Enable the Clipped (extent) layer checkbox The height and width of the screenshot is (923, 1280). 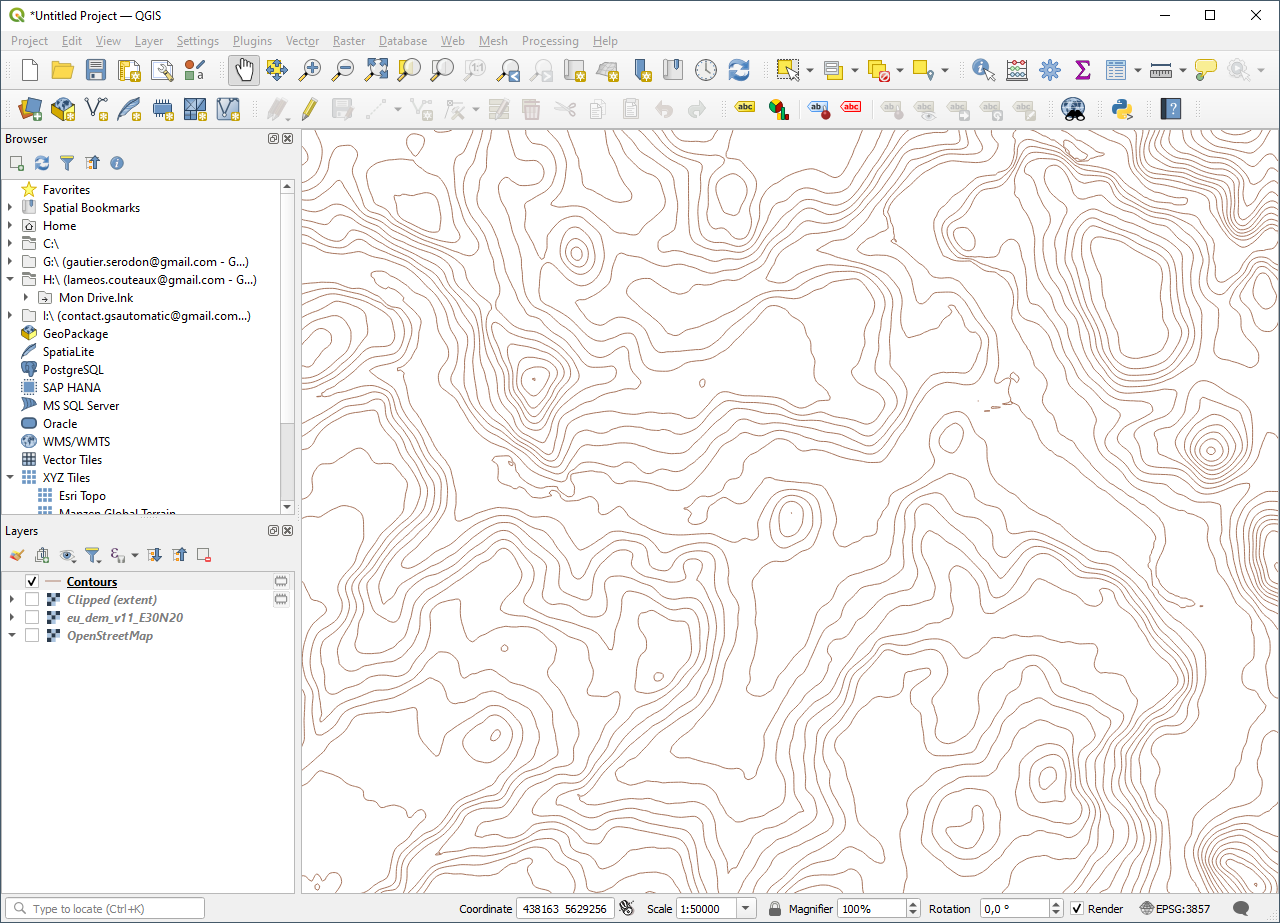point(32,600)
